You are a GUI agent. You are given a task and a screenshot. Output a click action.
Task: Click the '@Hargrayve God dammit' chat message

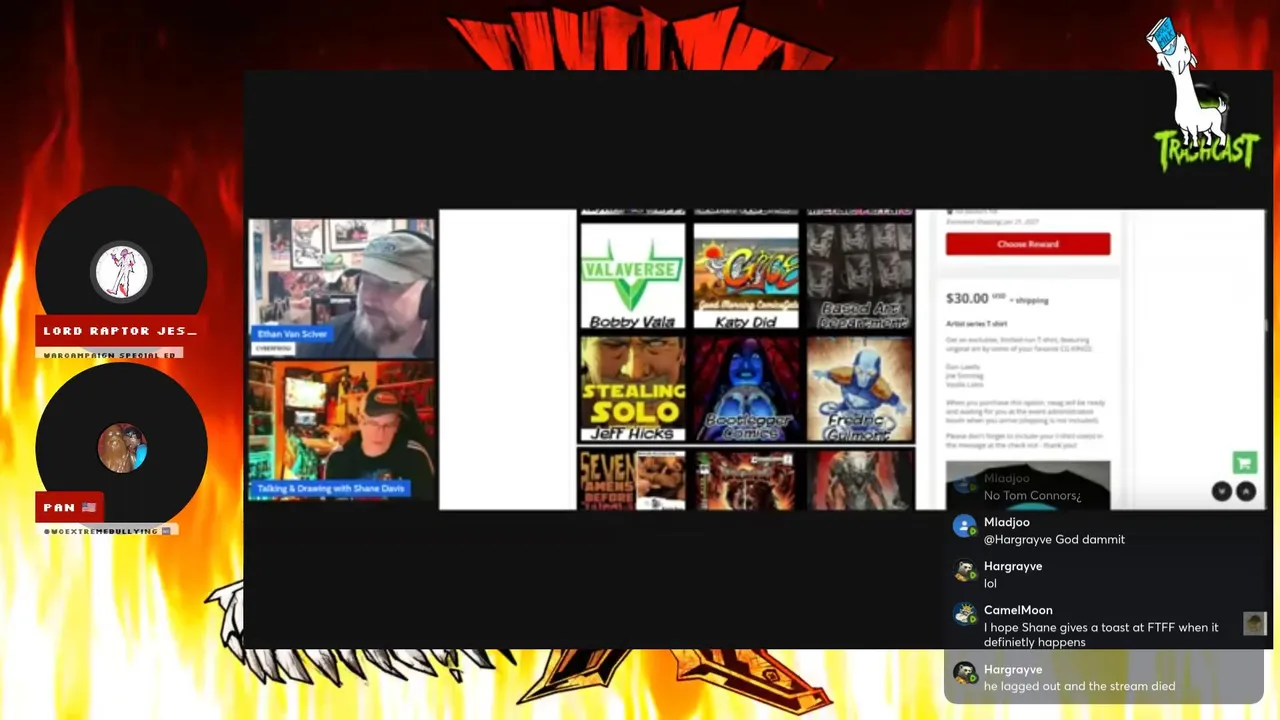(1054, 539)
